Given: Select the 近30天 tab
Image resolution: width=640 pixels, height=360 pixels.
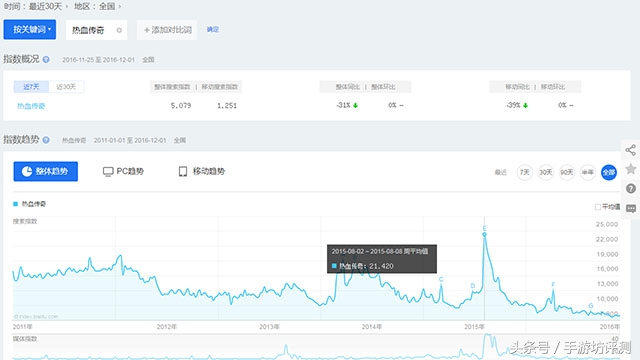Looking at the screenshot, I should click(66, 87).
